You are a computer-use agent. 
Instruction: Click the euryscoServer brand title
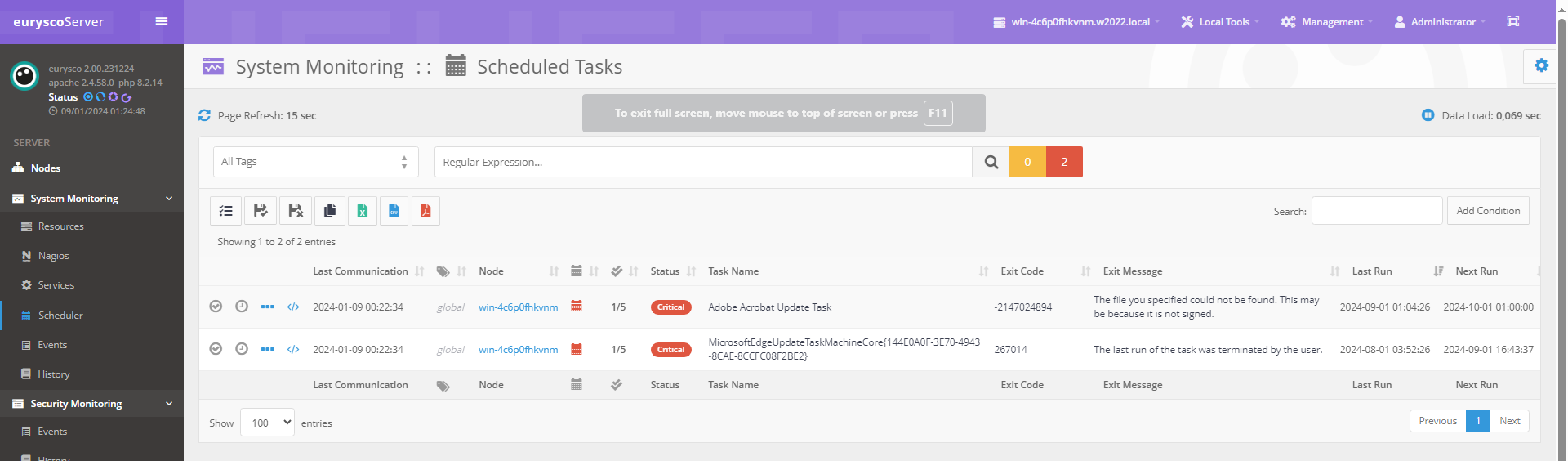[59, 22]
